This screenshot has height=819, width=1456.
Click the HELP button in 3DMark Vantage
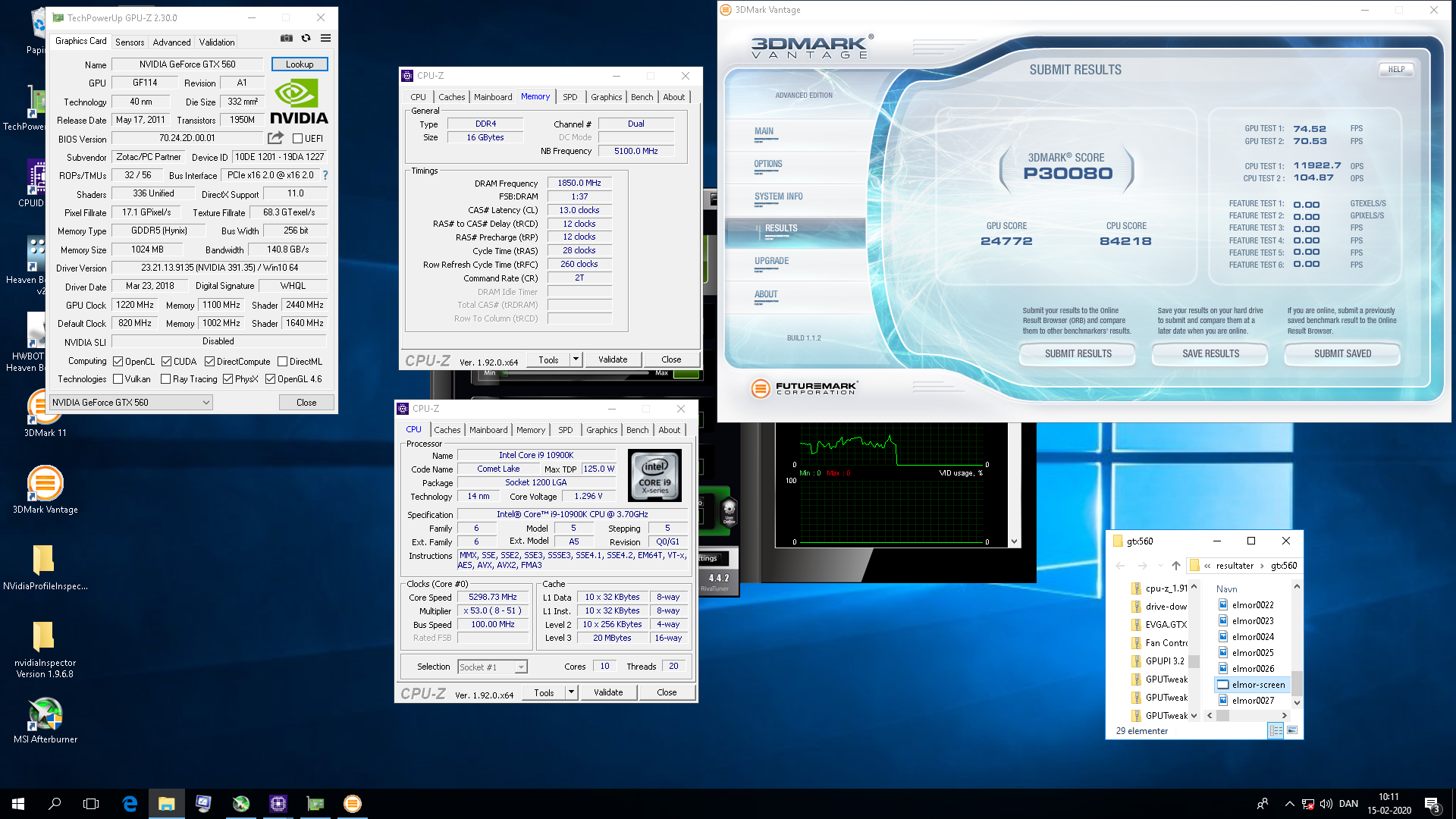(x=1396, y=69)
